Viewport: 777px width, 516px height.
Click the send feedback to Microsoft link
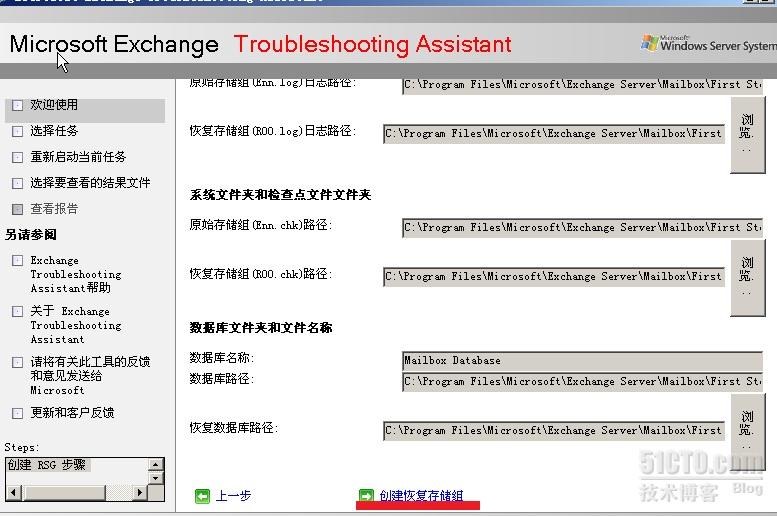tap(90, 376)
